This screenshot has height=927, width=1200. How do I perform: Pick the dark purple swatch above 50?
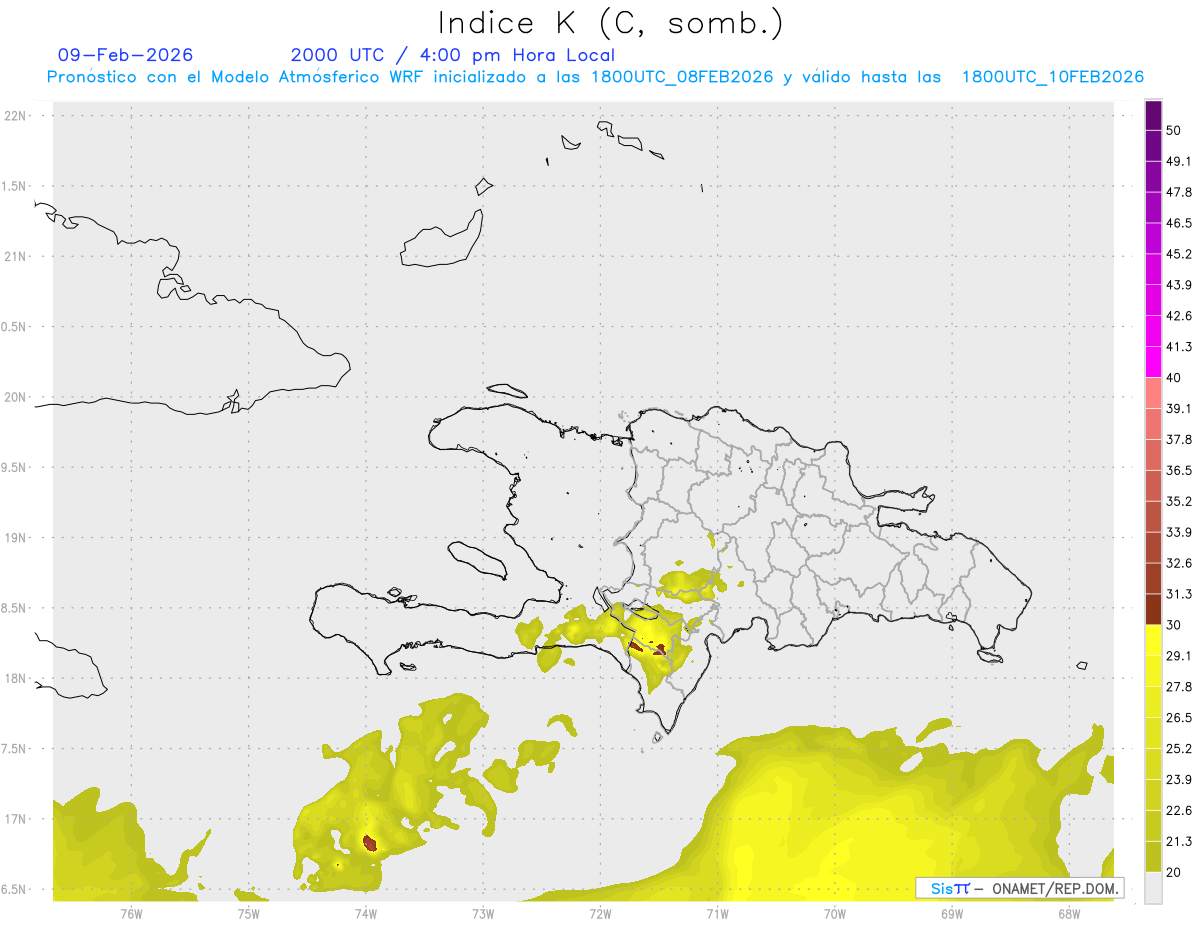click(x=1153, y=115)
